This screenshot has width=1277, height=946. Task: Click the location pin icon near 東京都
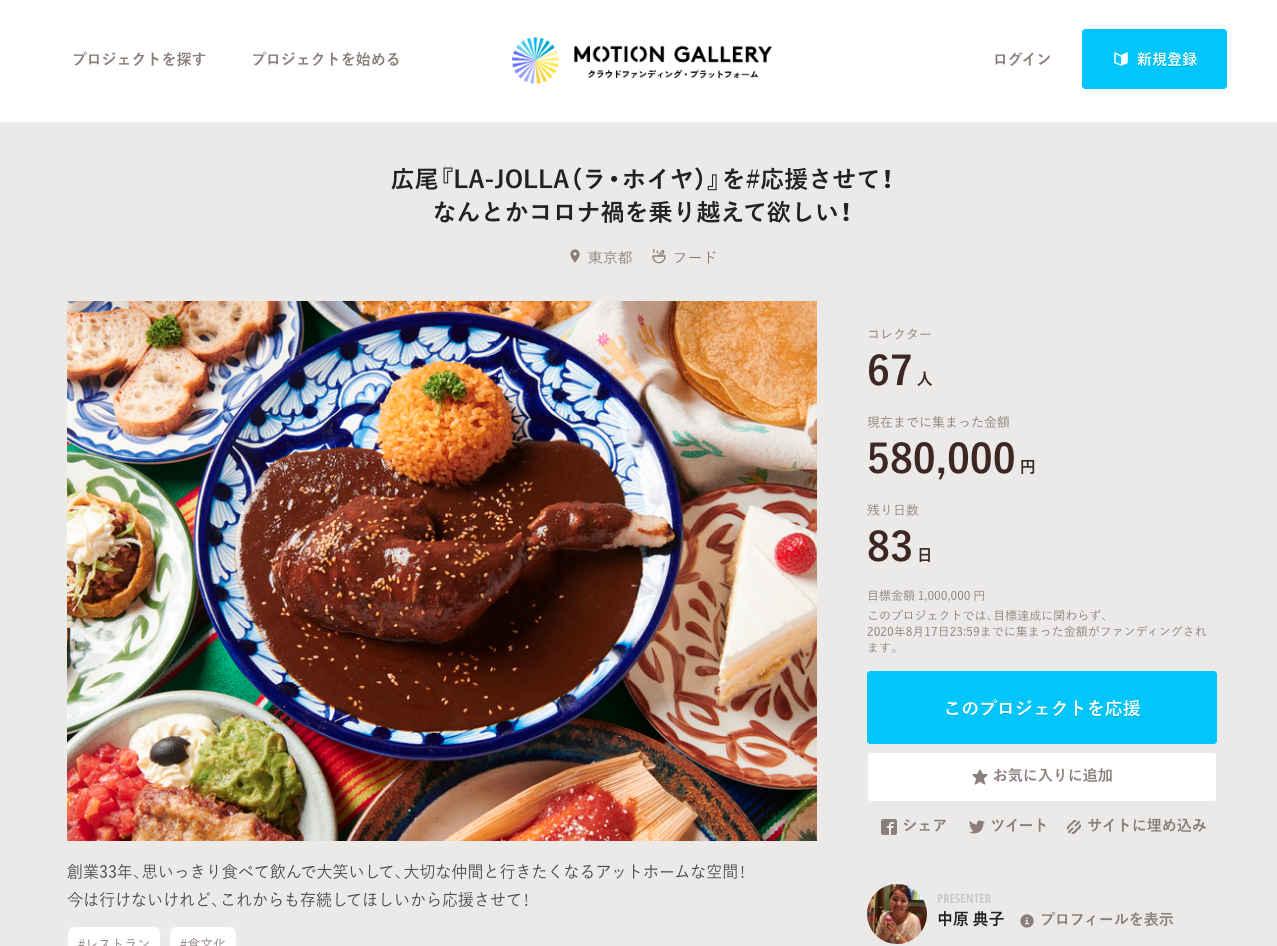point(575,256)
